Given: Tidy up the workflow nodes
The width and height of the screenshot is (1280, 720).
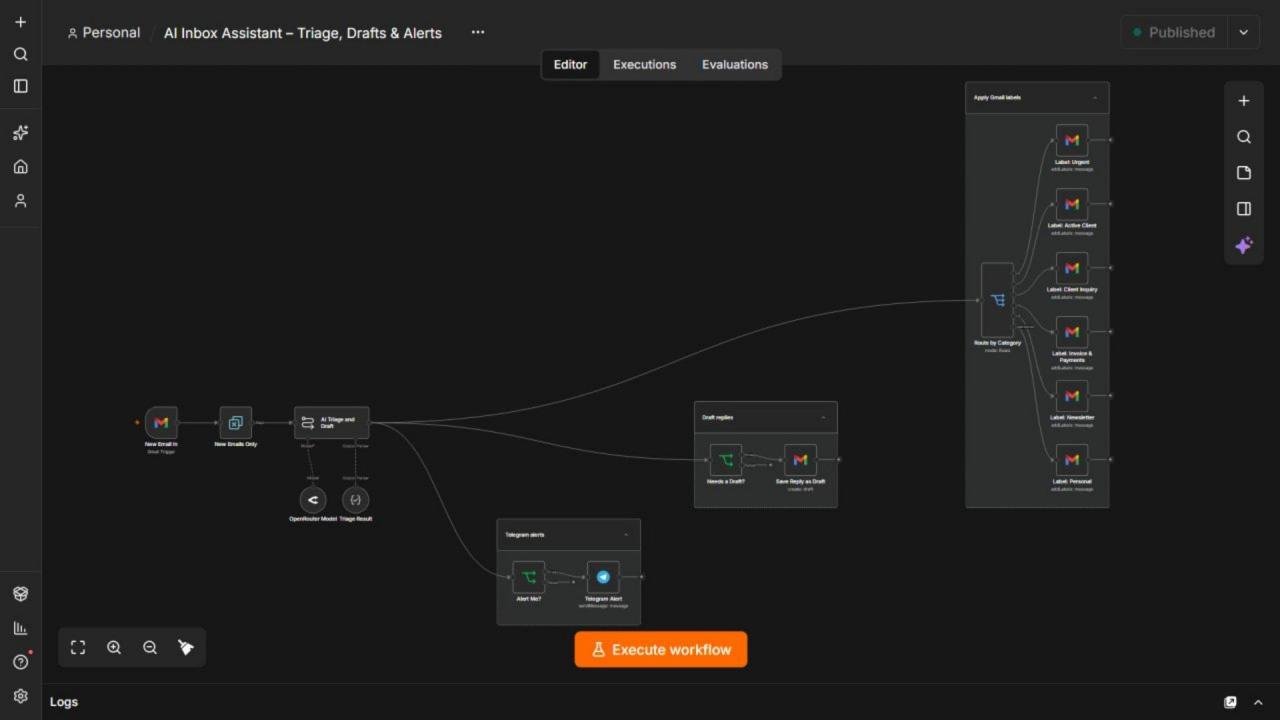Looking at the screenshot, I should click(186, 648).
